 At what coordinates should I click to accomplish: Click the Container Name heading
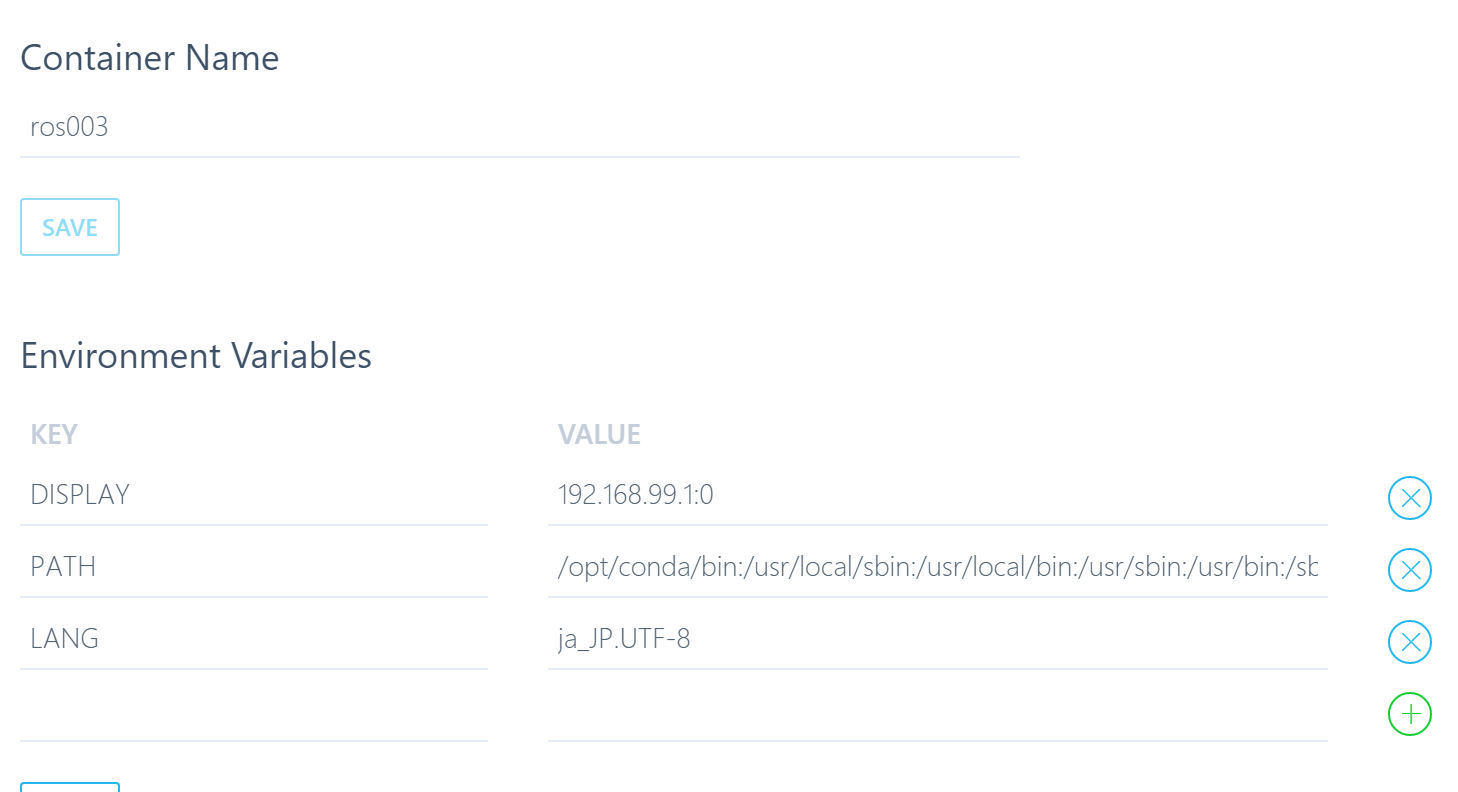point(150,58)
